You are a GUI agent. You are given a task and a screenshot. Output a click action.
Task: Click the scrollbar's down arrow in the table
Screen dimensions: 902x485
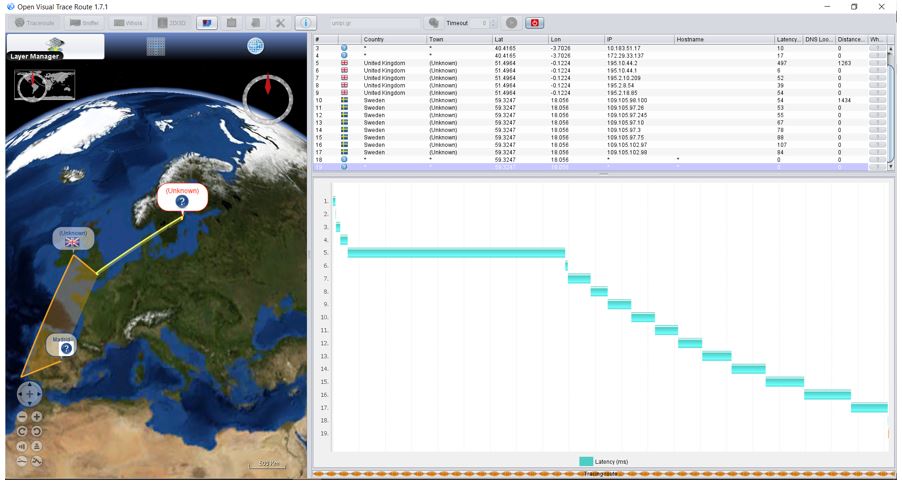(x=890, y=166)
